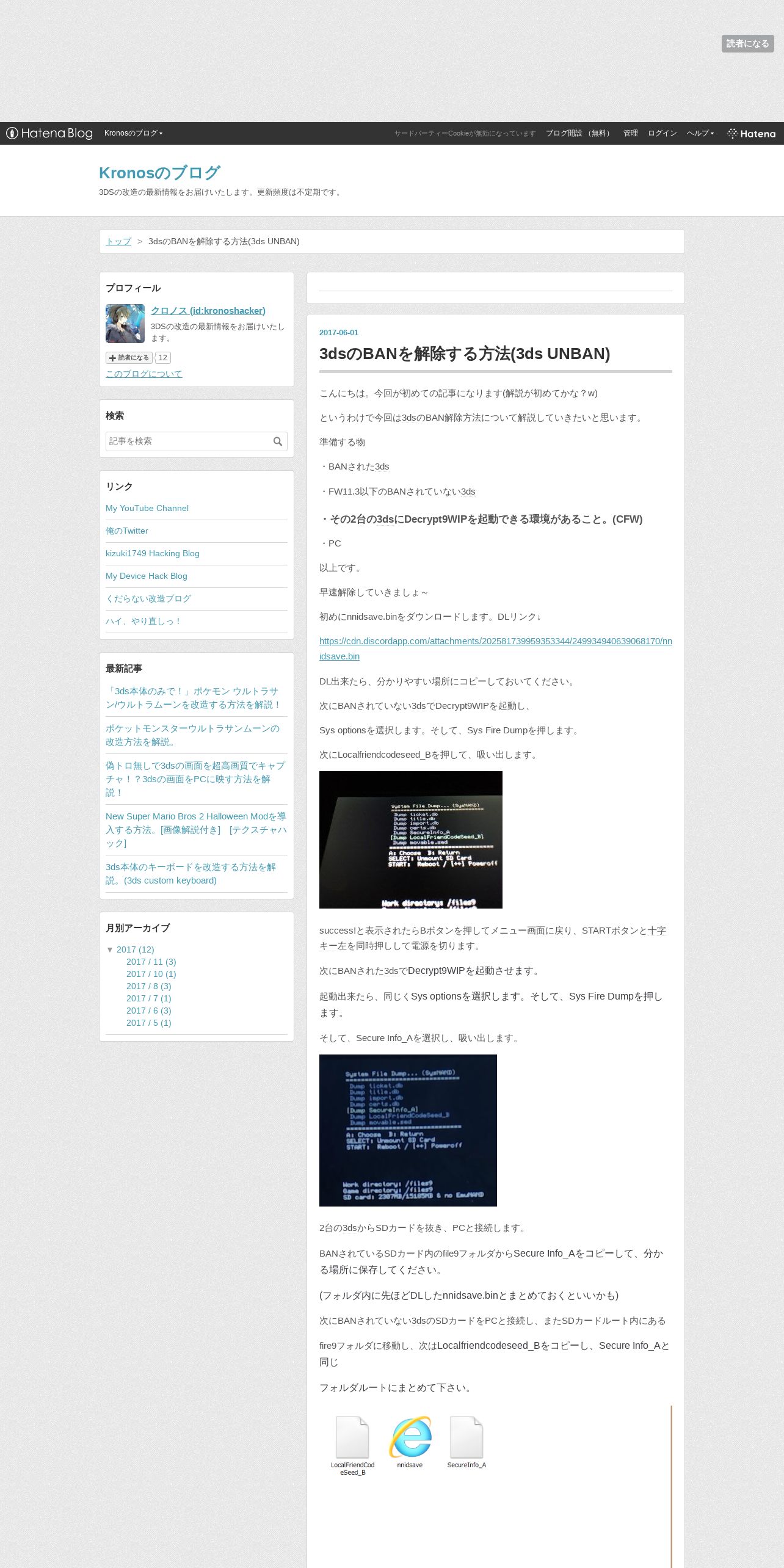Click ログイン in the top bar

(662, 133)
